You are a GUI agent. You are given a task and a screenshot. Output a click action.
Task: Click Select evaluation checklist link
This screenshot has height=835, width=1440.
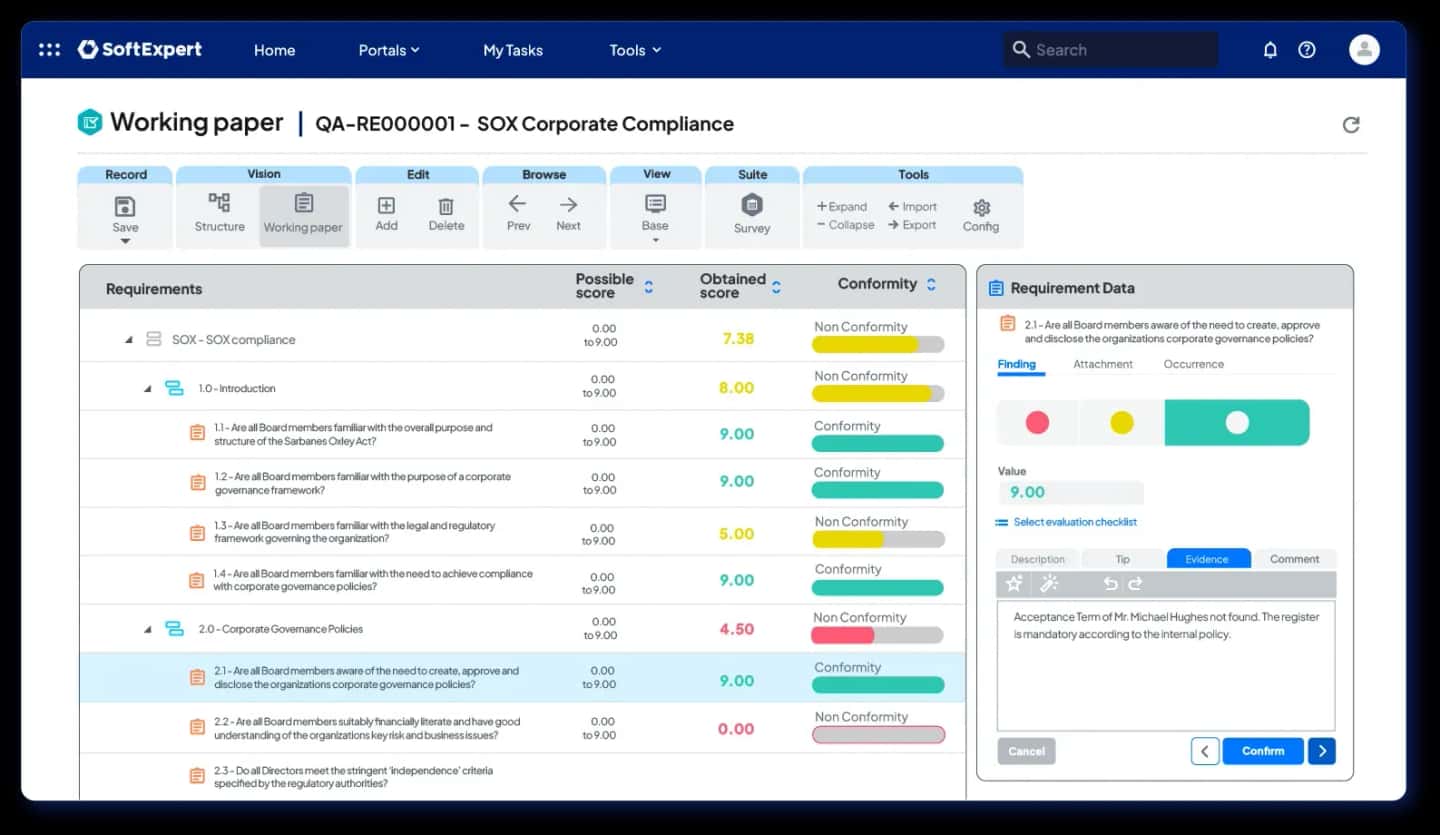coord(1074,522)
